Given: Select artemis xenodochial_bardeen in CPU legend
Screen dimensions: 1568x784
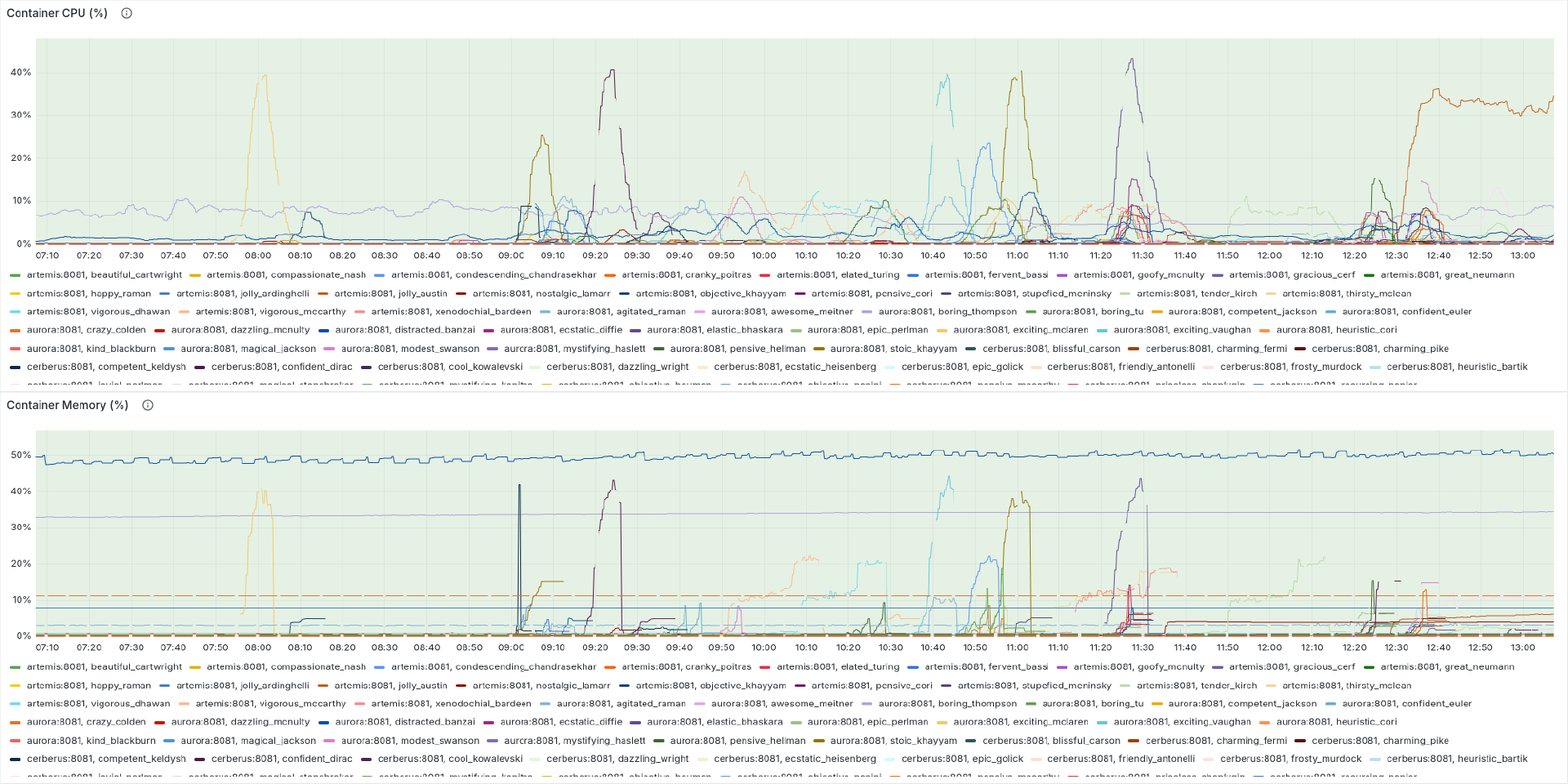Looking at the screenshot, I should [451, 312].
